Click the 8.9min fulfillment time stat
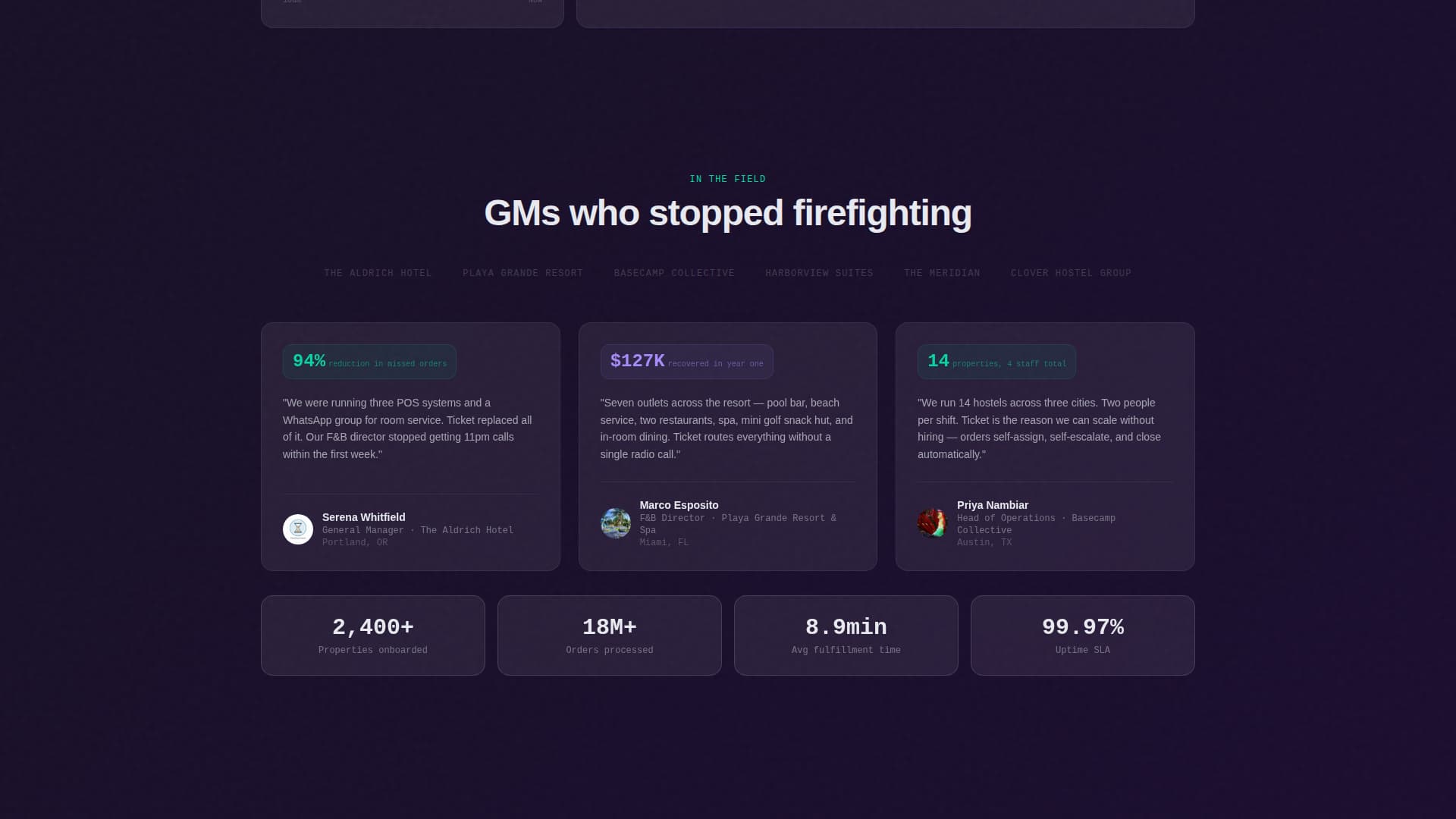Image resolution: width=1456 pixels, height=819 pixels. coord(846,635)
